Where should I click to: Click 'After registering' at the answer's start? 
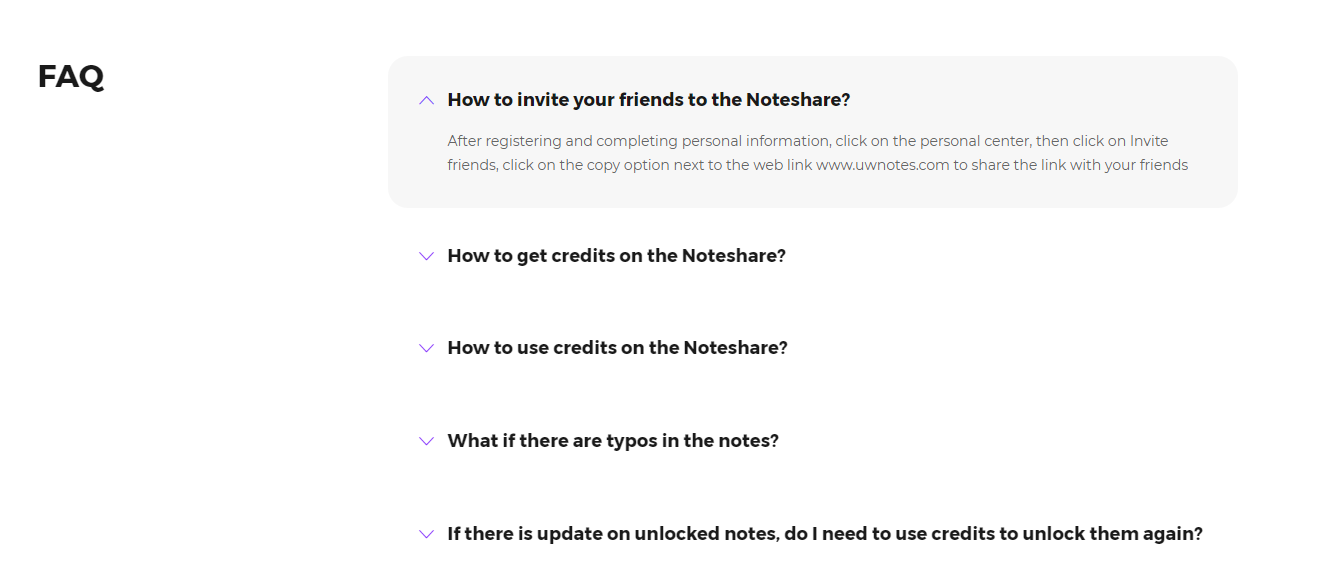coord(503,141)
